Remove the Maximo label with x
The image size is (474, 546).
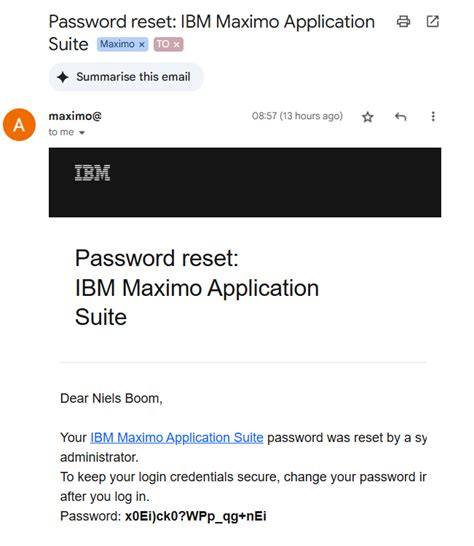click(142, 45)
